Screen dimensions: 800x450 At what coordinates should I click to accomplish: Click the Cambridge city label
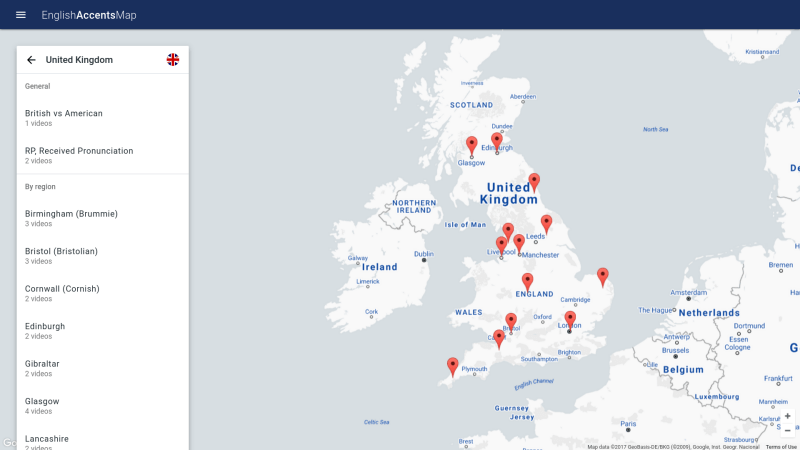click(576, 299)
